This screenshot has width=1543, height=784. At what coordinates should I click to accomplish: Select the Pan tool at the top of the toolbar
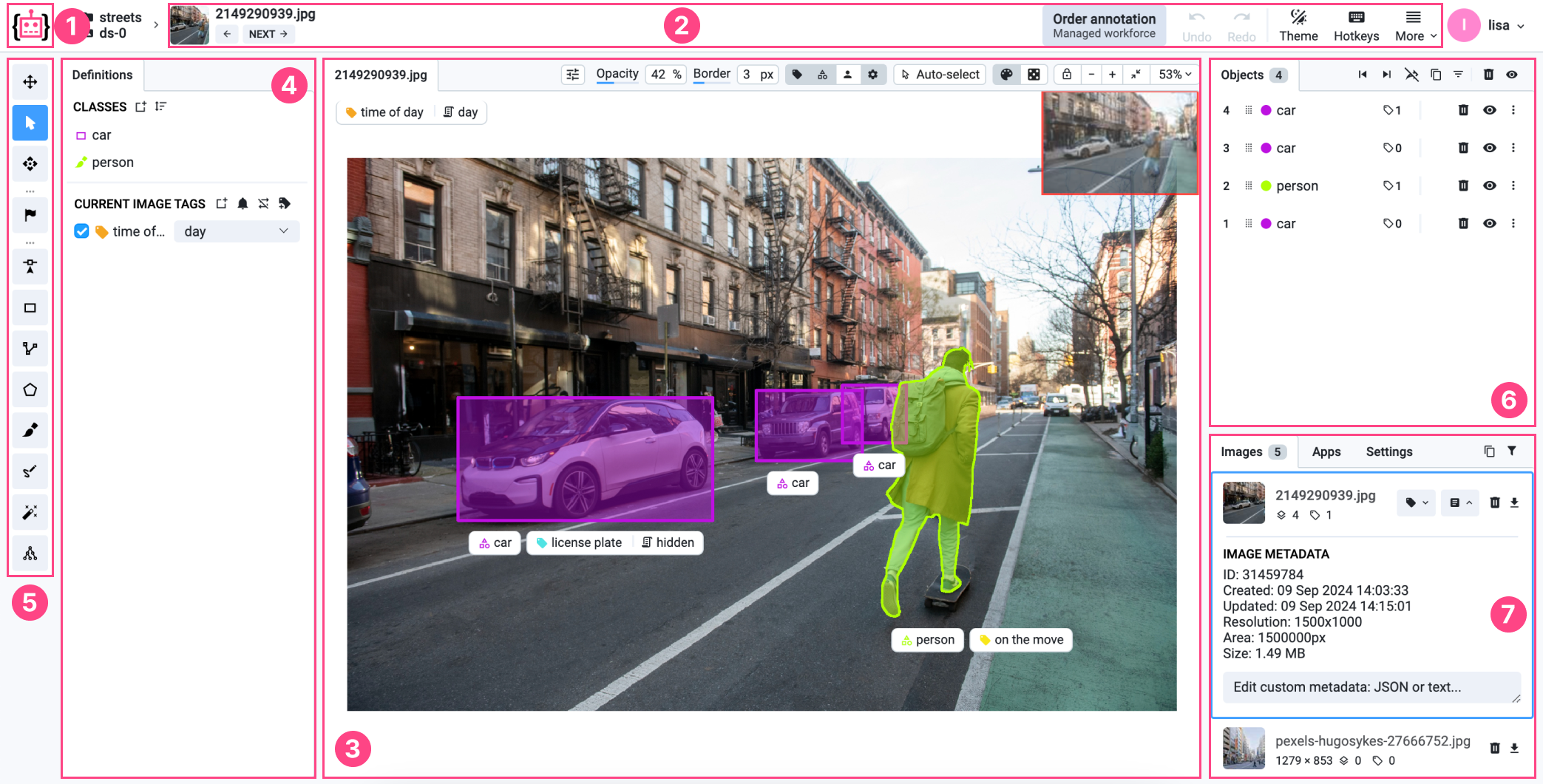pyautogui.click(x=30, y=82)
